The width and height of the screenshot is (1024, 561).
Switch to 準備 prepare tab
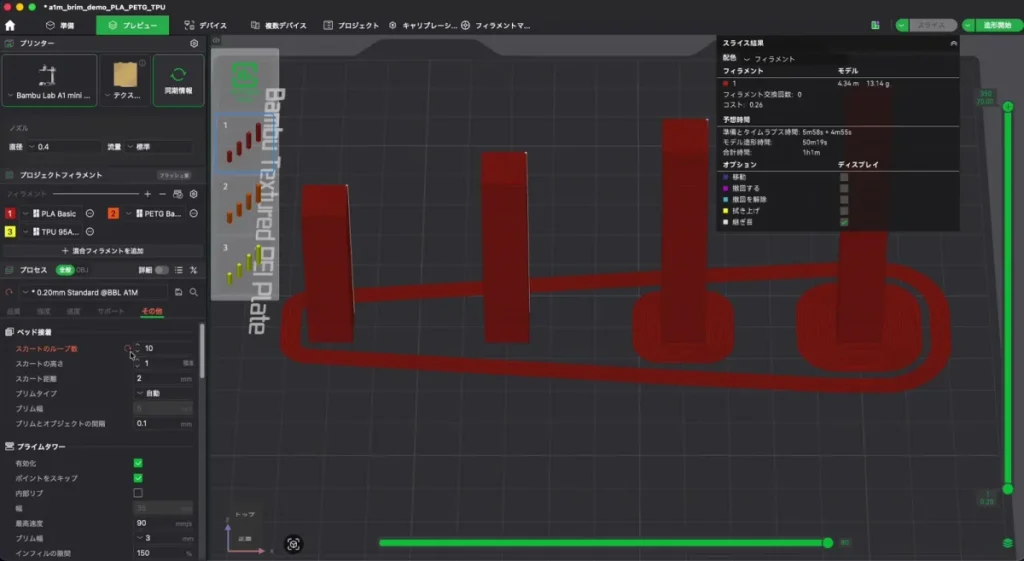pyautogui.click(x=60, y=25)
